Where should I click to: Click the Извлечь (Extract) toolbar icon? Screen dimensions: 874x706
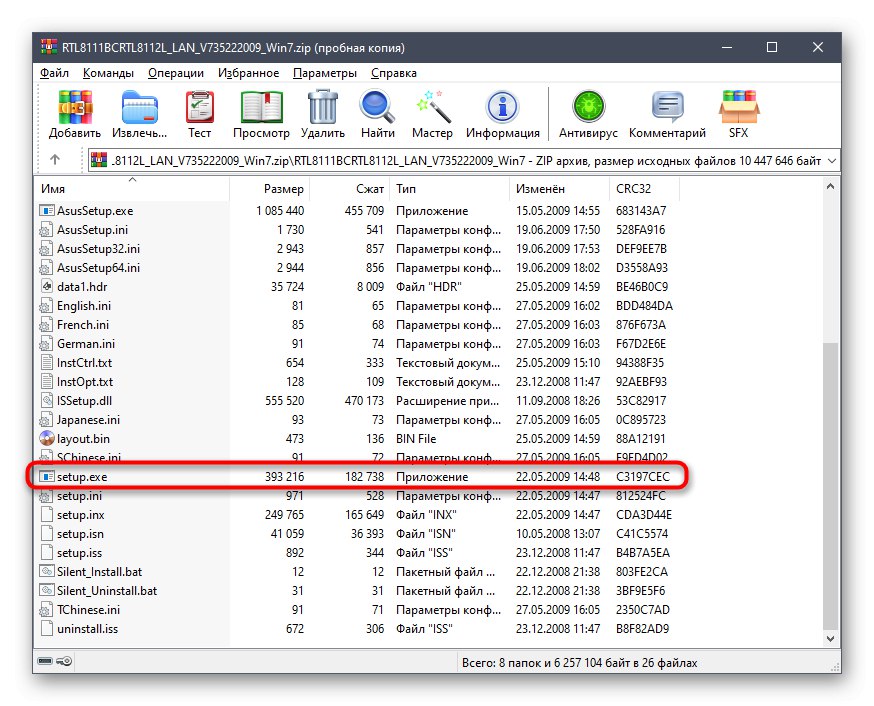pos(139,107)
